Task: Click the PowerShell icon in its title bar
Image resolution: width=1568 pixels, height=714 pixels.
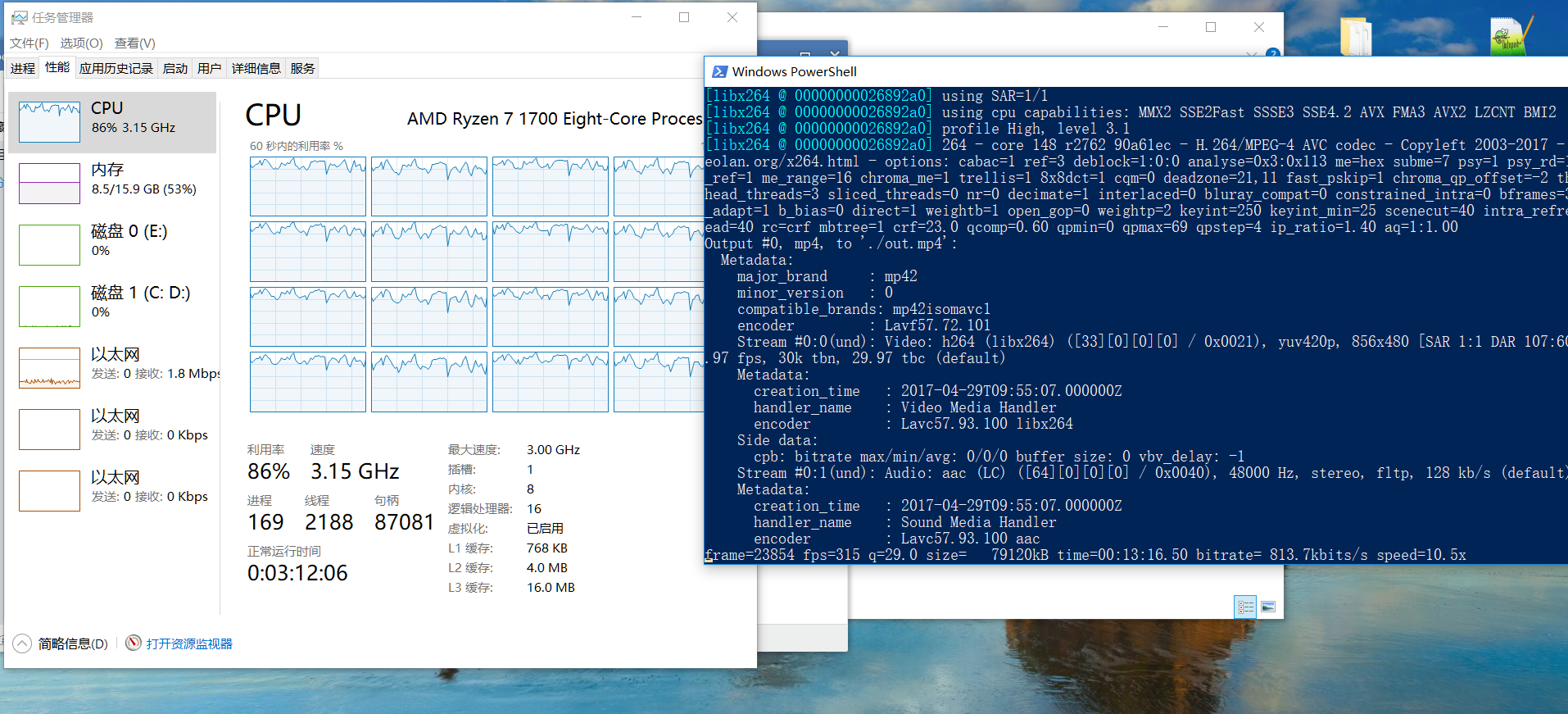Action: tap(720, 71)
